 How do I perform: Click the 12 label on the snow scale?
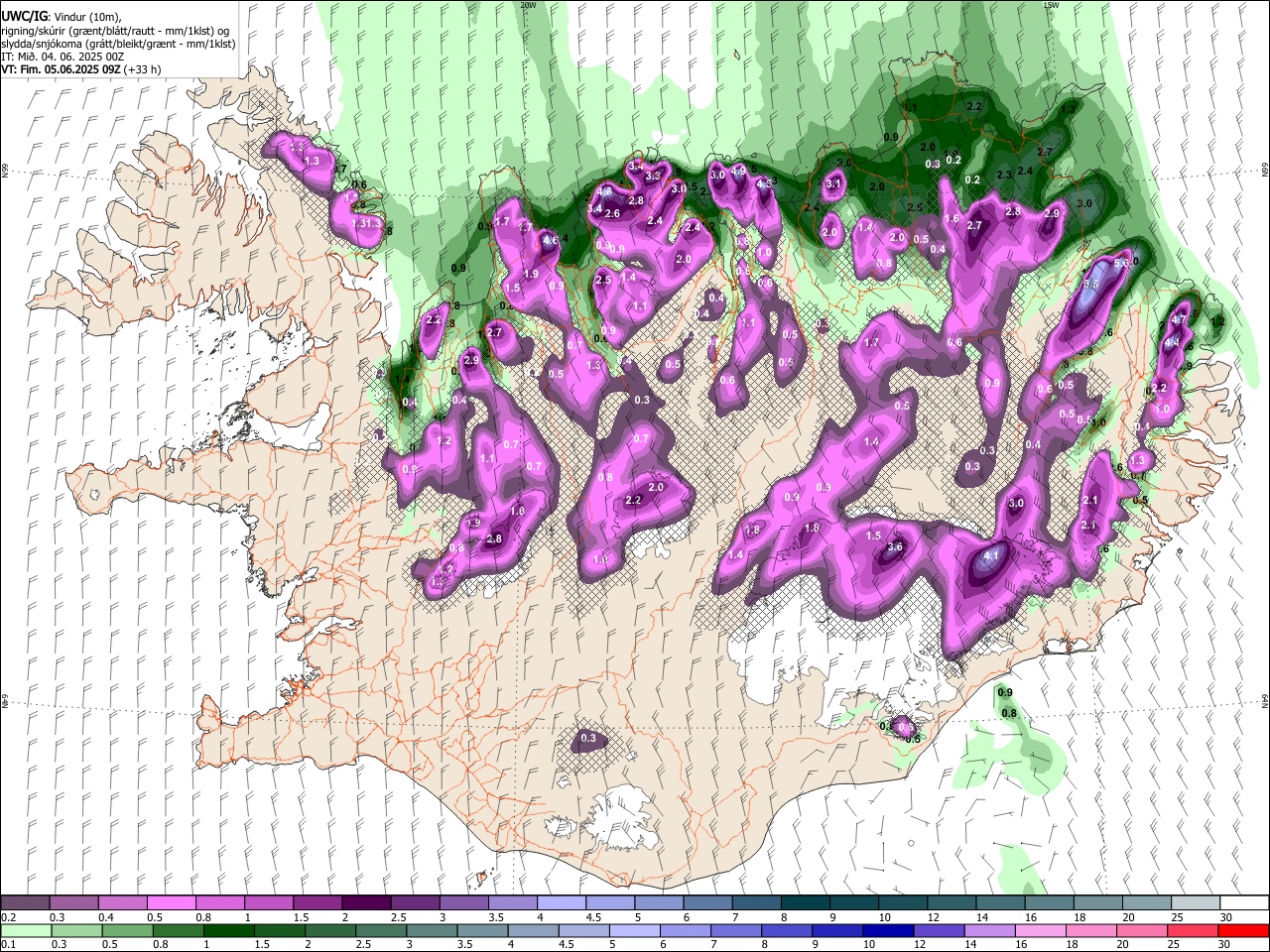(932, 918)
